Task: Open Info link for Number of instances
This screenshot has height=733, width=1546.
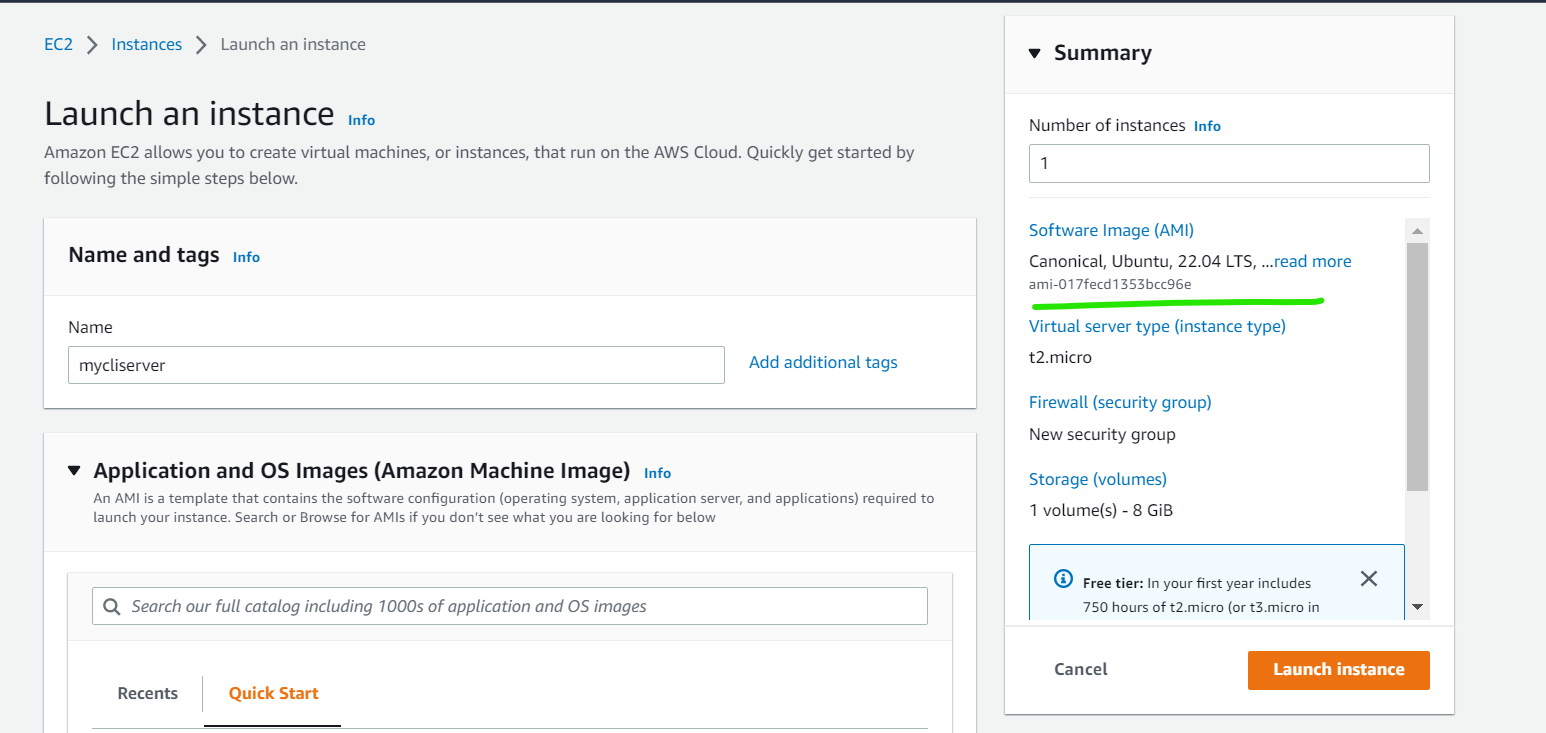Action: [x=1207, y=126]
